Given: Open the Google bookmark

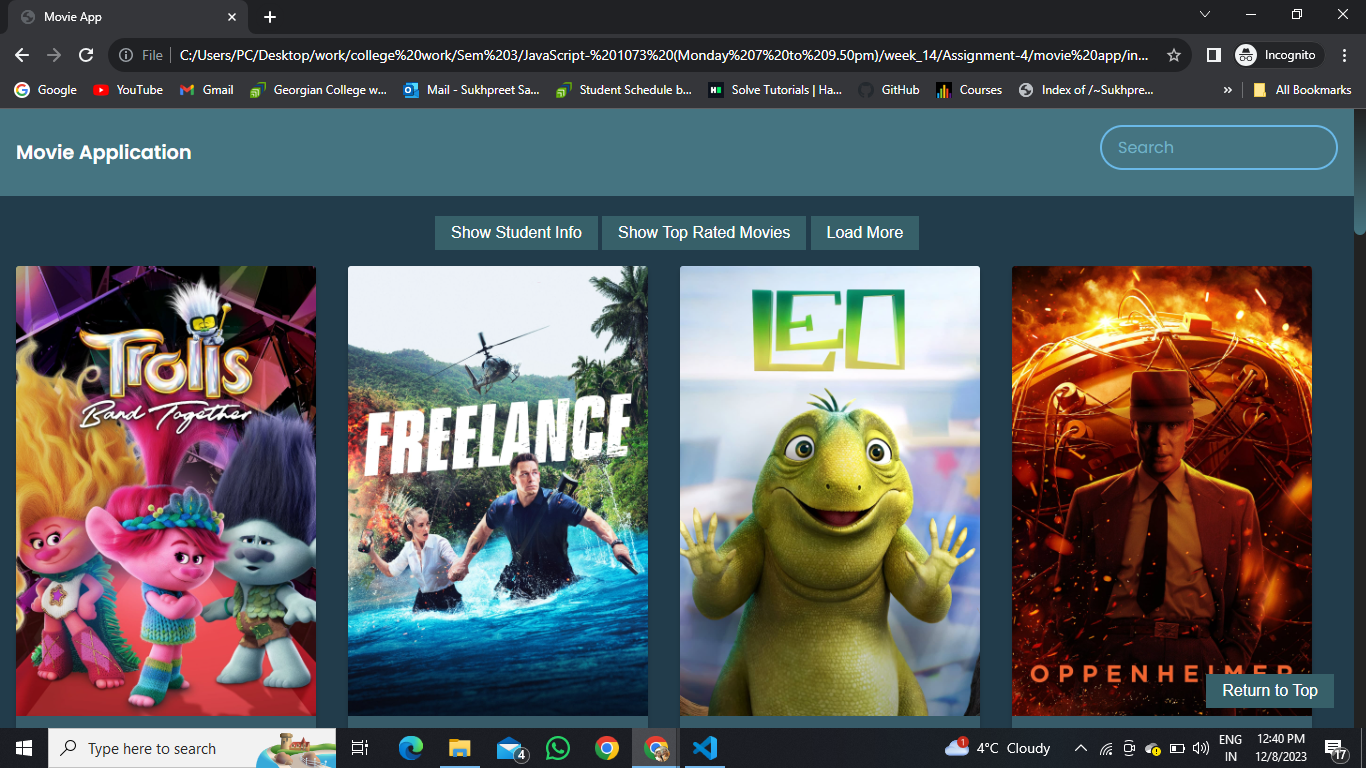Looking at the screenshot, I should coord(46,90).
